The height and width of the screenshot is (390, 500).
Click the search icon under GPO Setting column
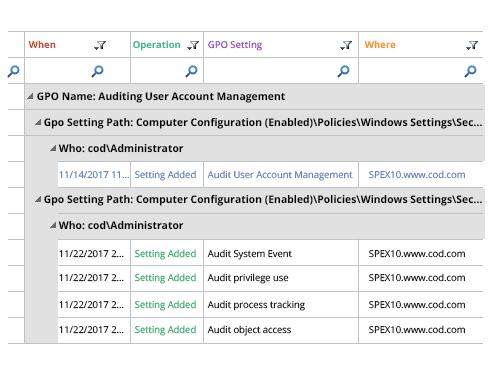pos(343,71)
